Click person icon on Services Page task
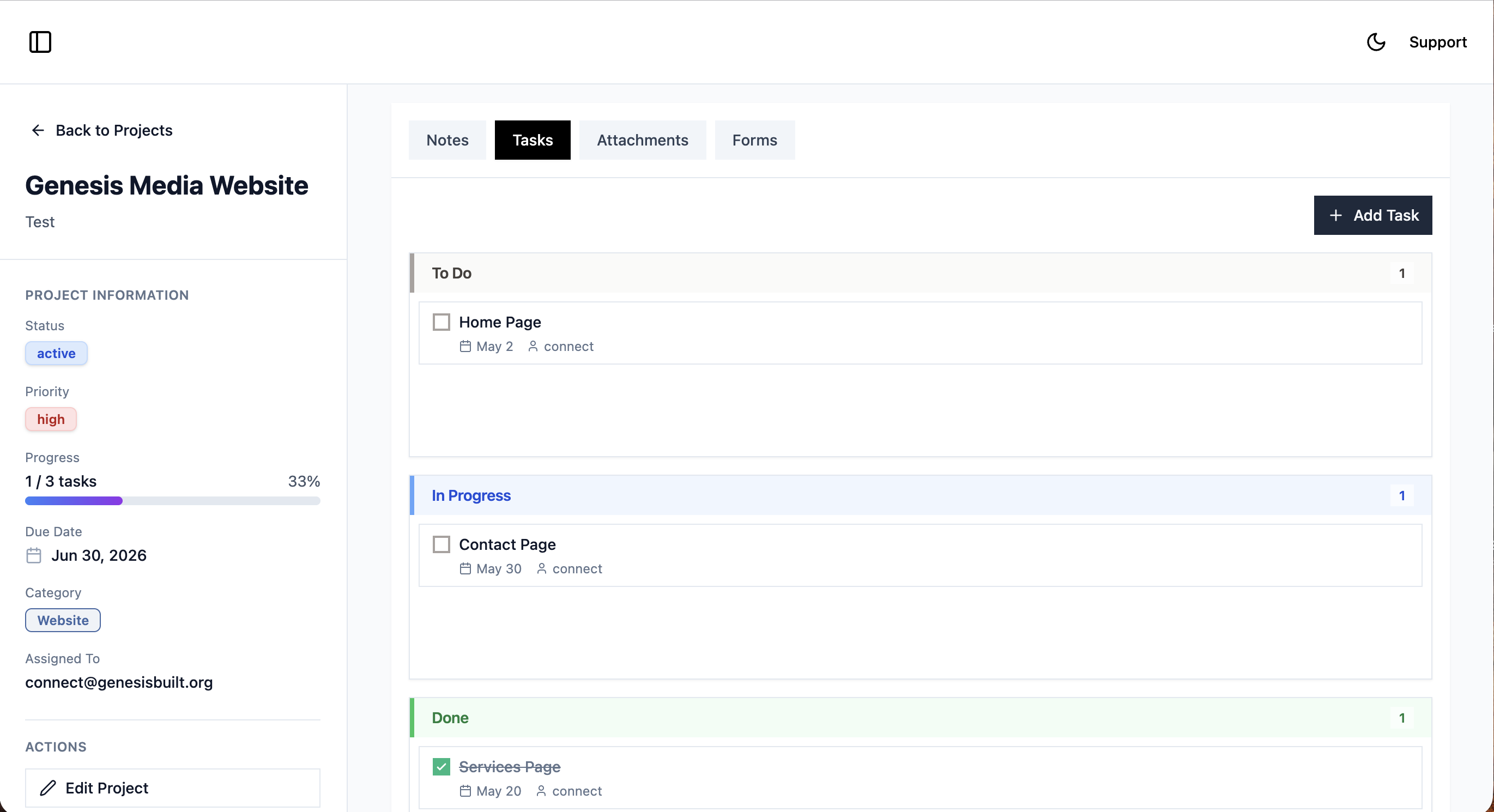This screenshot has height=812, width=1494. (541, 791)
